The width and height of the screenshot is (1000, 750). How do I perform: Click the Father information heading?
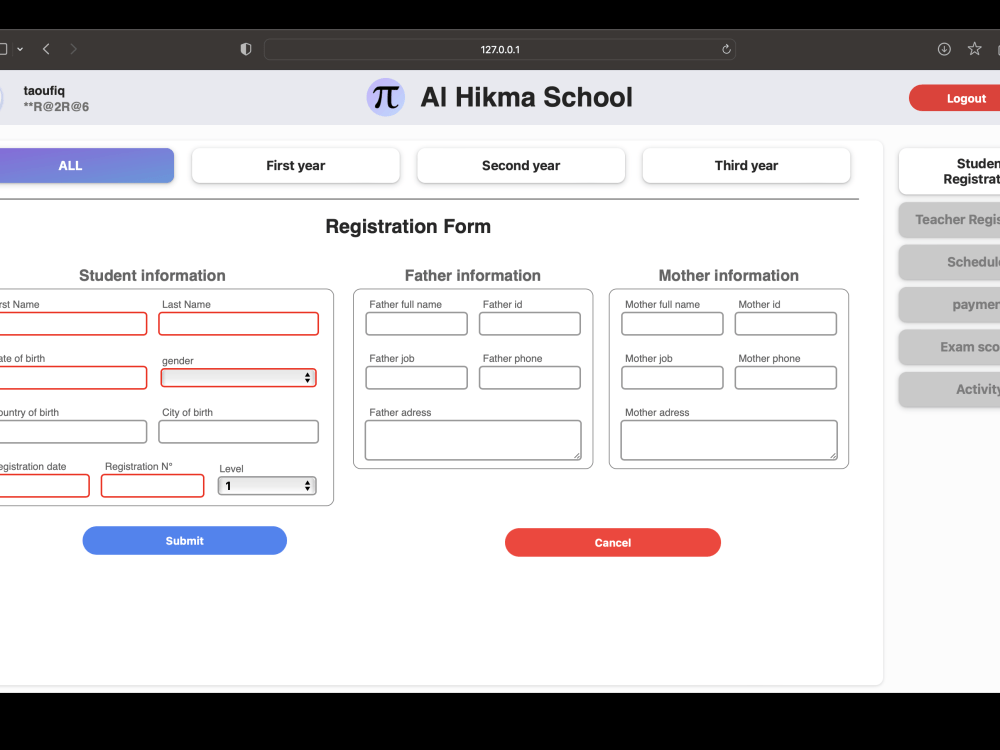point(473,276)
